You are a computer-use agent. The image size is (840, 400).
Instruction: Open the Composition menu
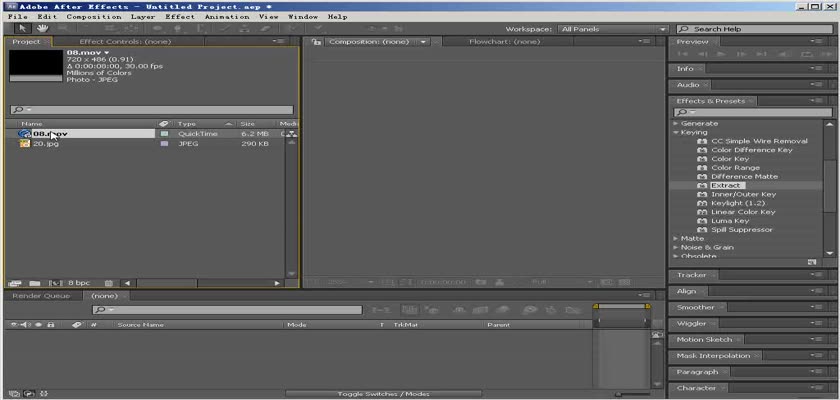coord(94,17)
